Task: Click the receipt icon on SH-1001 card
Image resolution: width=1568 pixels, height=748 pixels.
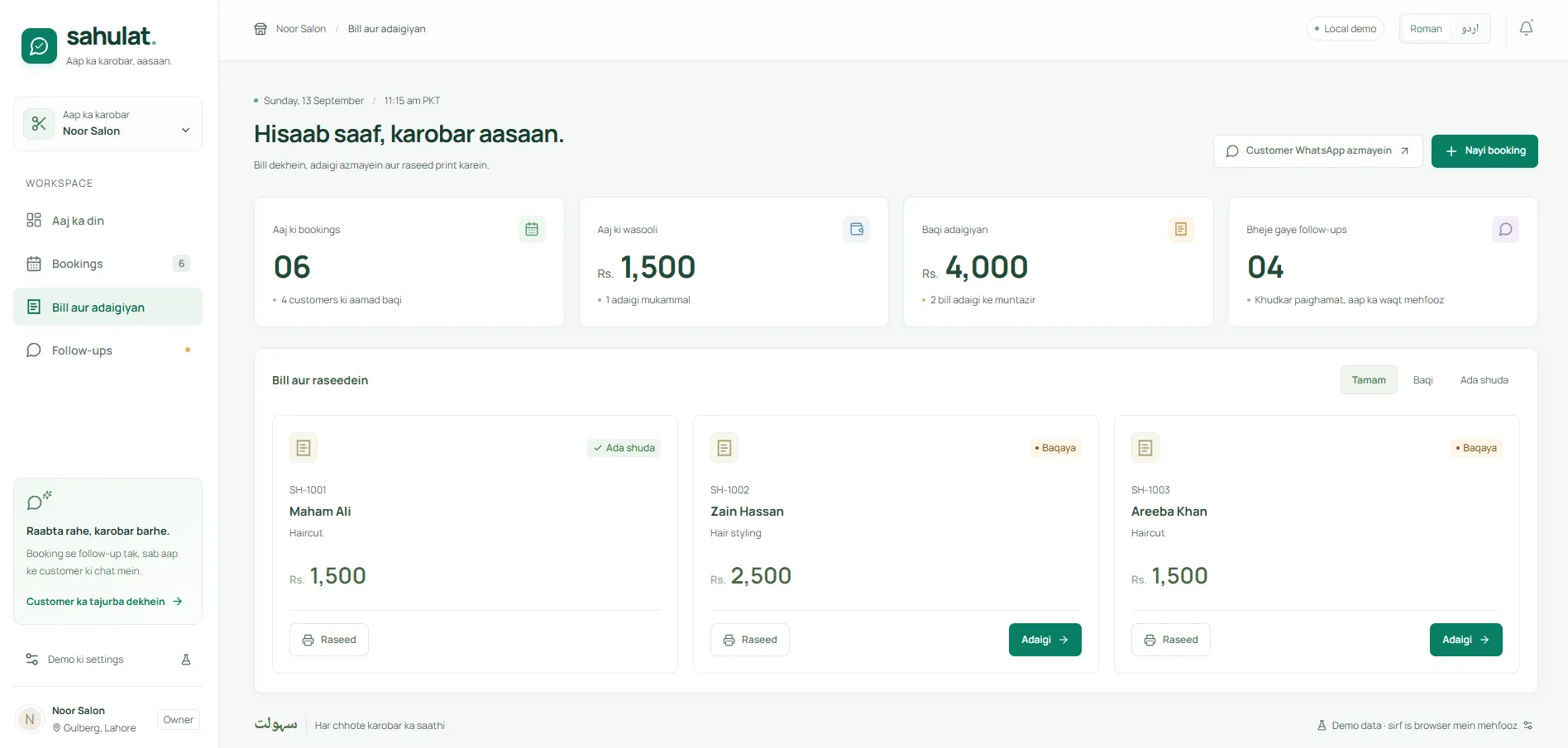Action: 304,448
